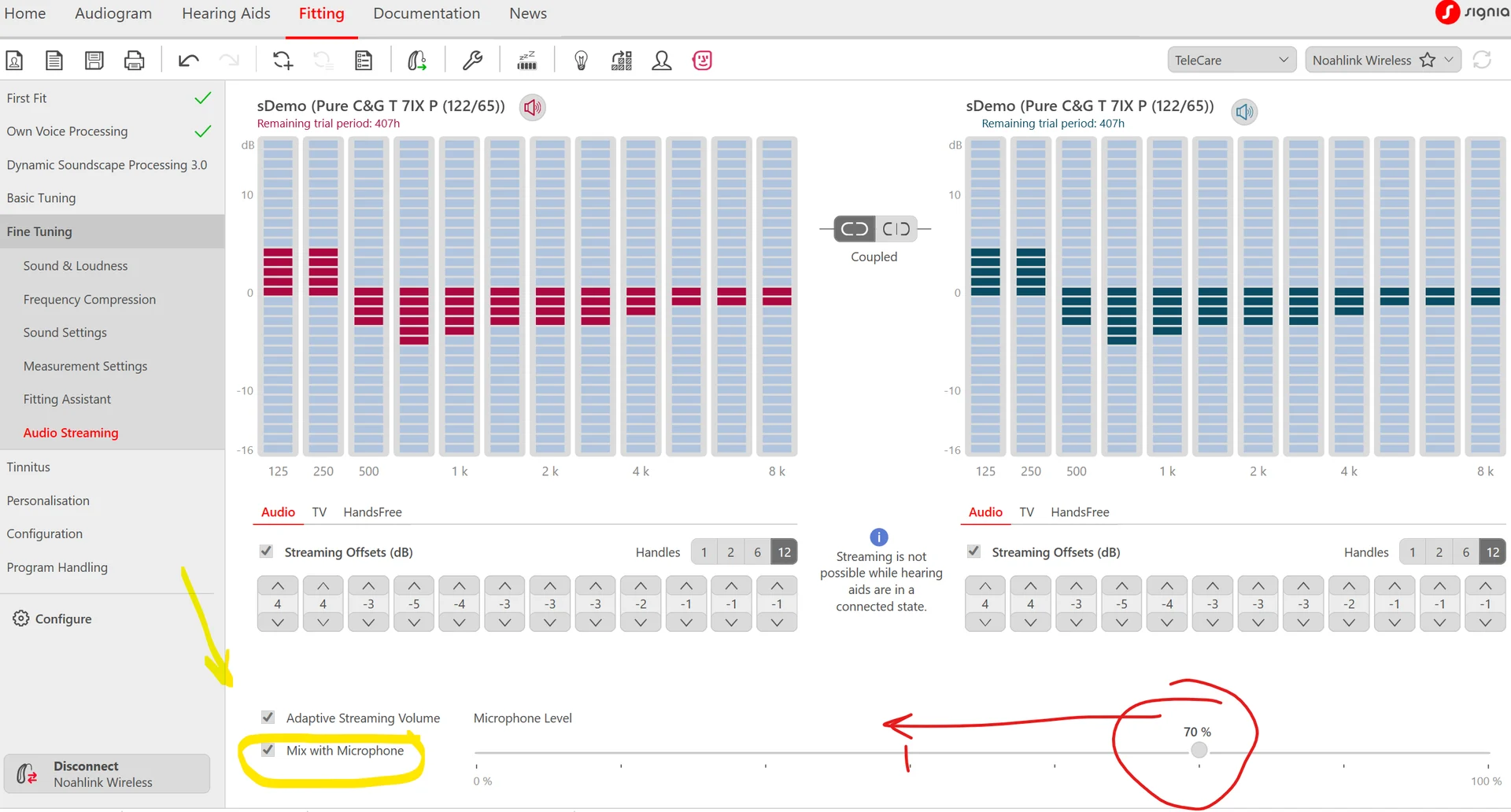Select 1 handle on right side

point(1413,552)
